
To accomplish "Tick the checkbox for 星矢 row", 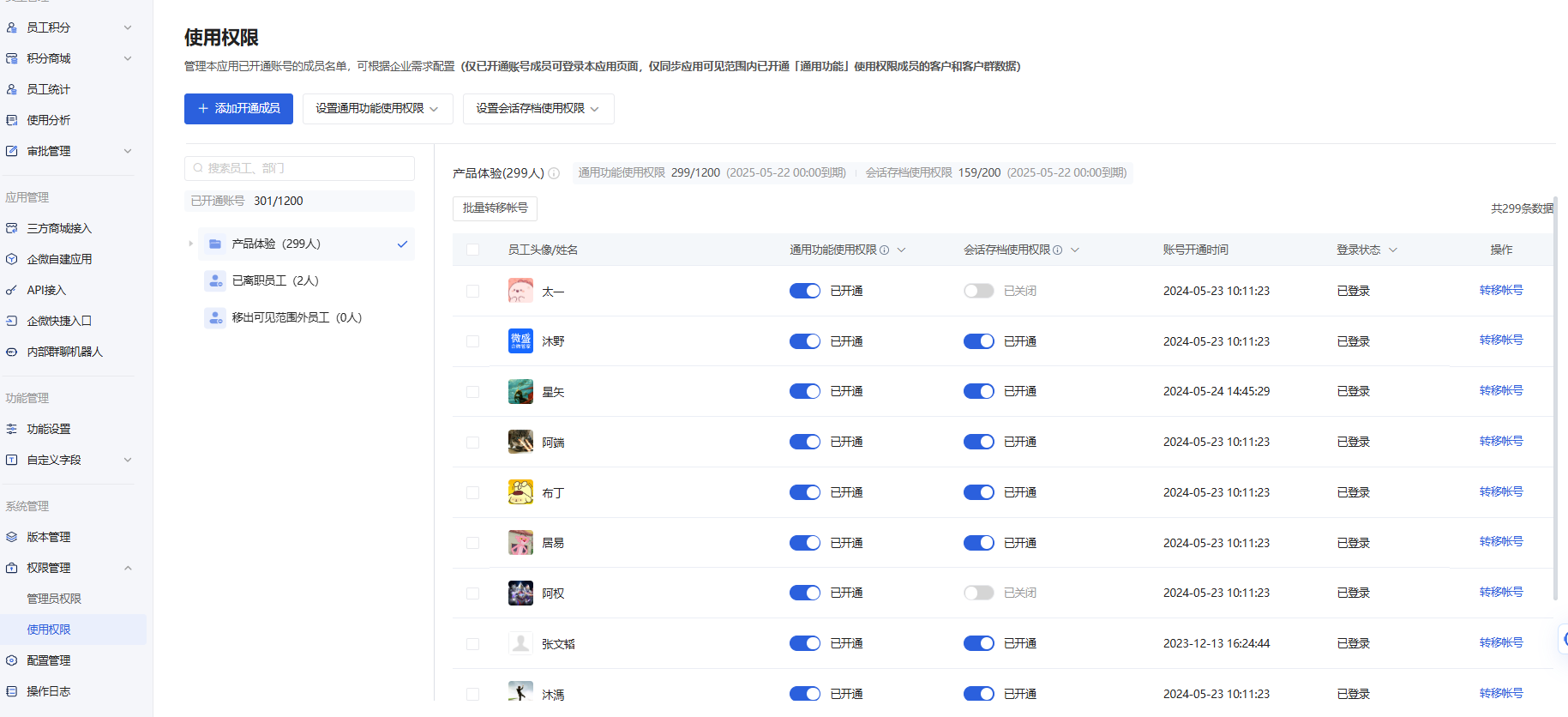I will [x=472, y=392].
